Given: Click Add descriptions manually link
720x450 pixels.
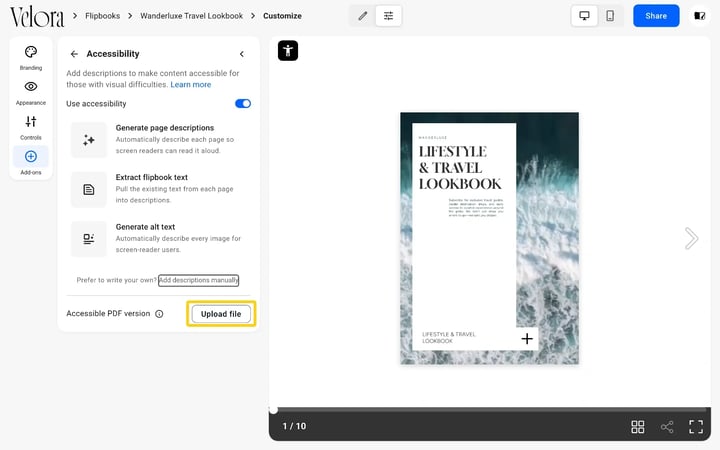Looking at the screenshot, I should tap(198, 280).
